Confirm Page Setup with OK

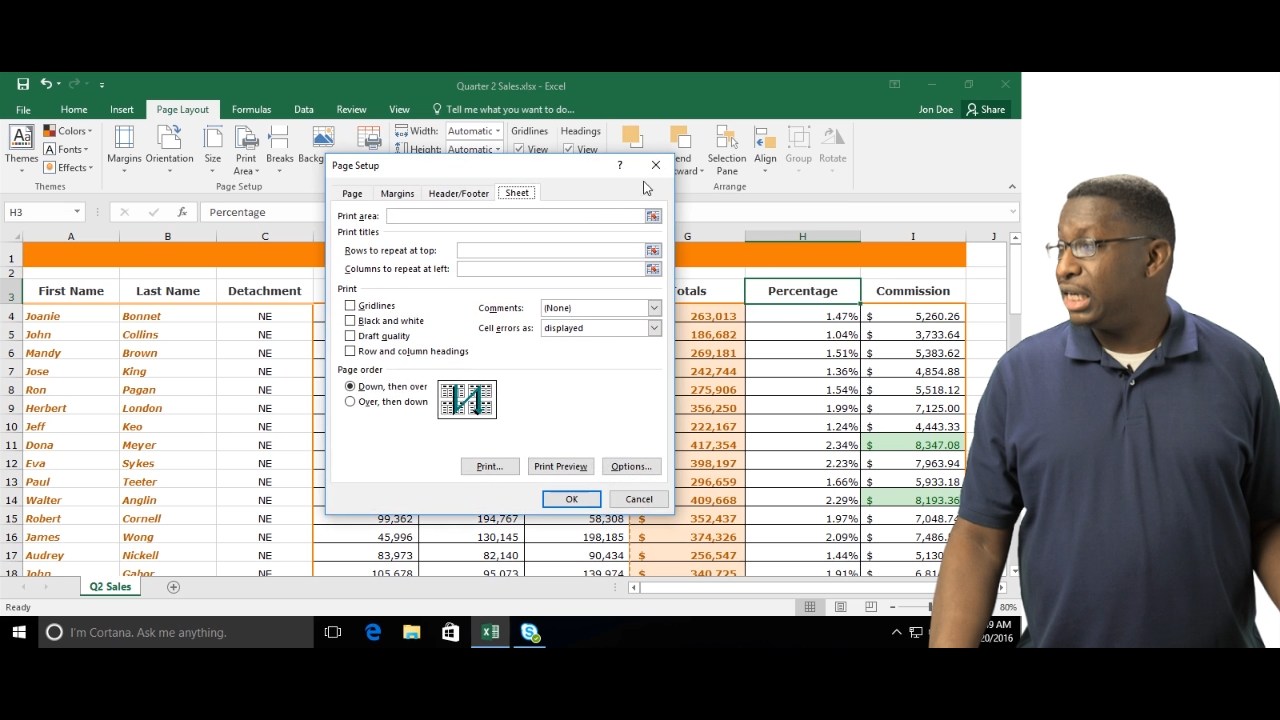[571, 499]
